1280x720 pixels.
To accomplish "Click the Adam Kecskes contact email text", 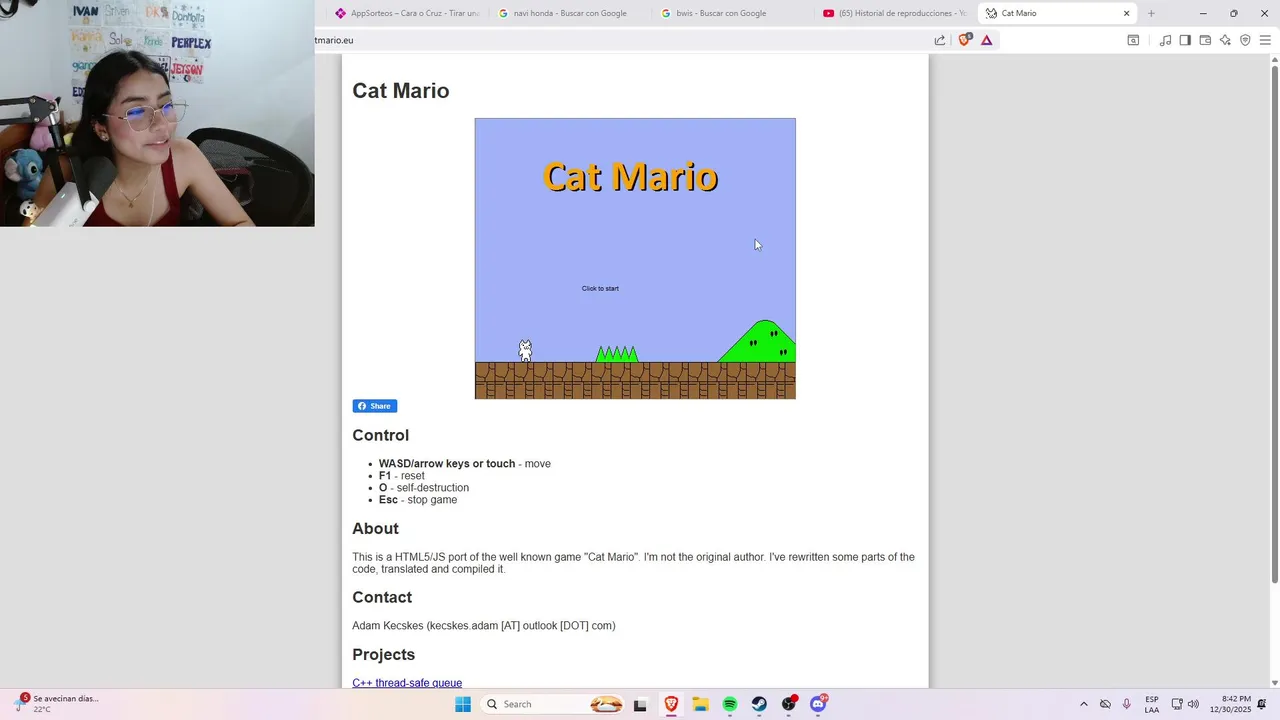I will click(484, 626).
